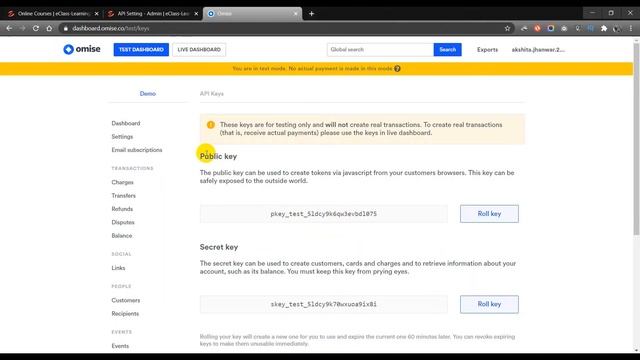
Task: Open Disputes in the sidebar
Action: 123,222
